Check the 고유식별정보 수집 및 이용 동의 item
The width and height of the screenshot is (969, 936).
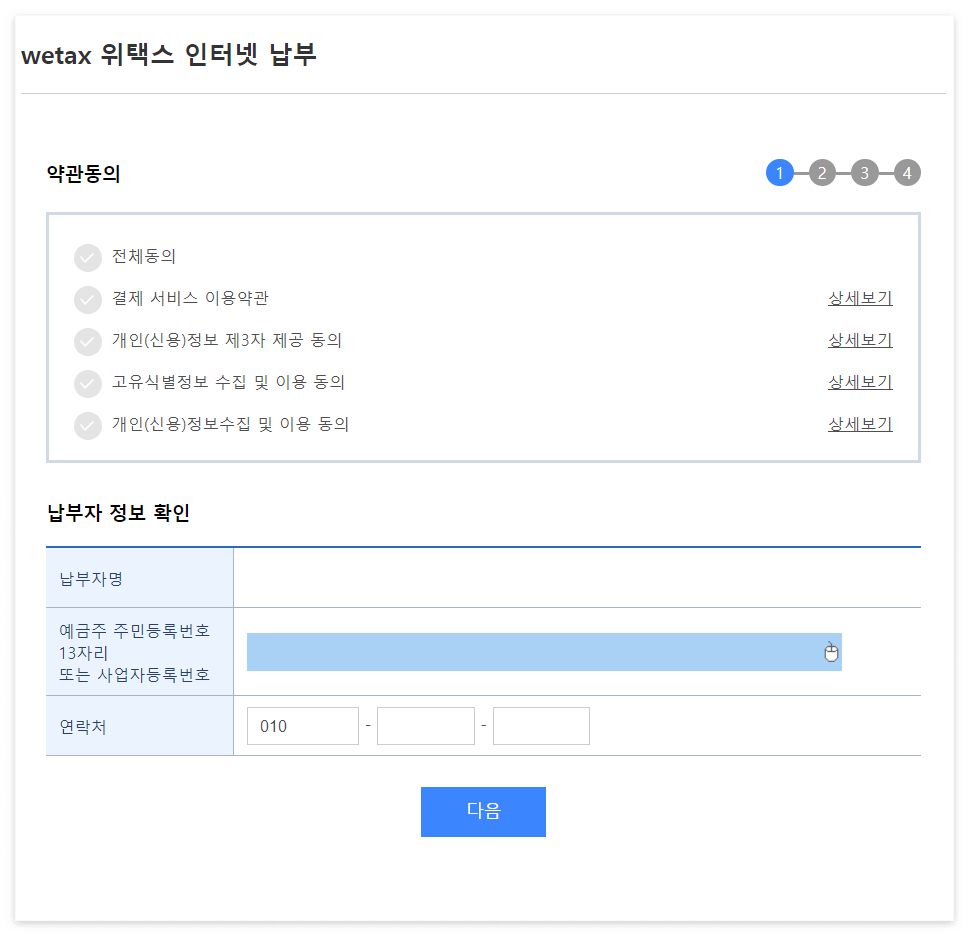pyautogui.click(x=87, y=383)
